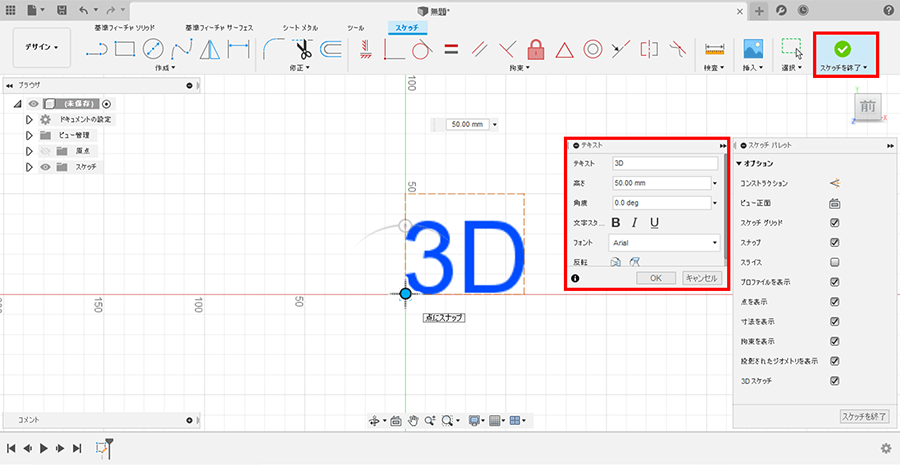The image size is (900, 465).
Task: Click the Underline text style icon
Action: (x=654, y=222)
